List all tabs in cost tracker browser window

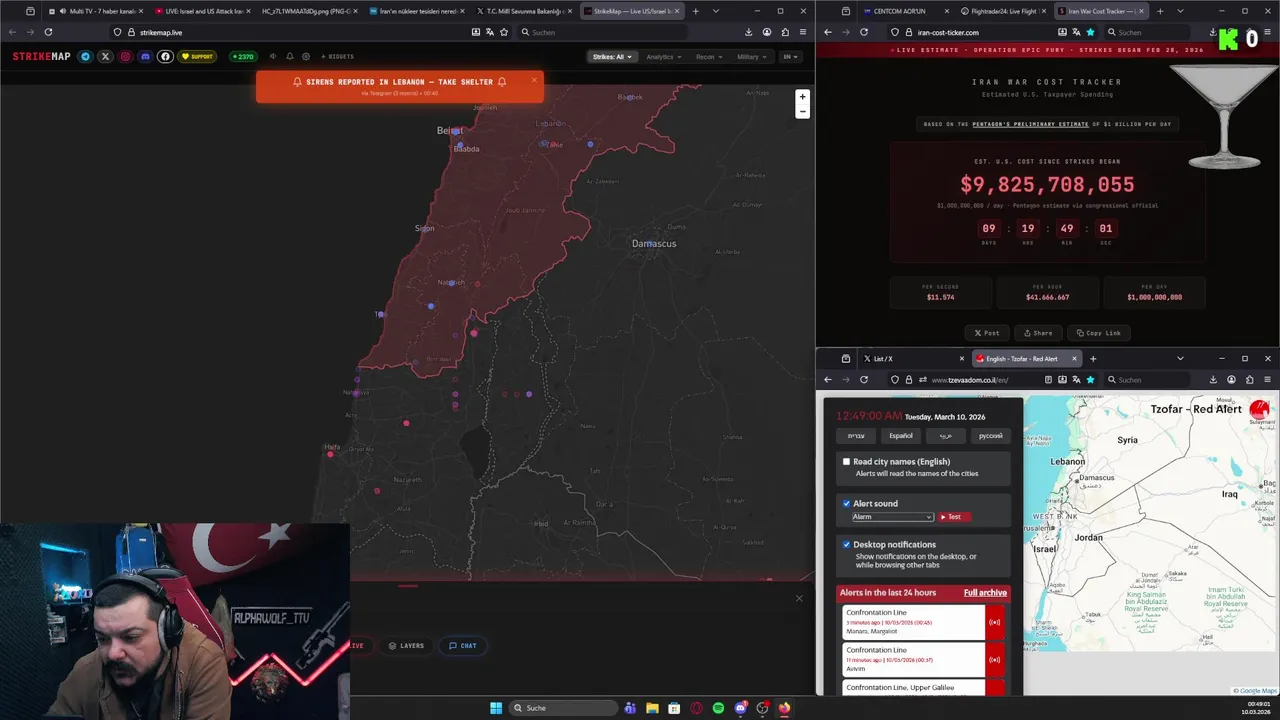click(1180, 11)
